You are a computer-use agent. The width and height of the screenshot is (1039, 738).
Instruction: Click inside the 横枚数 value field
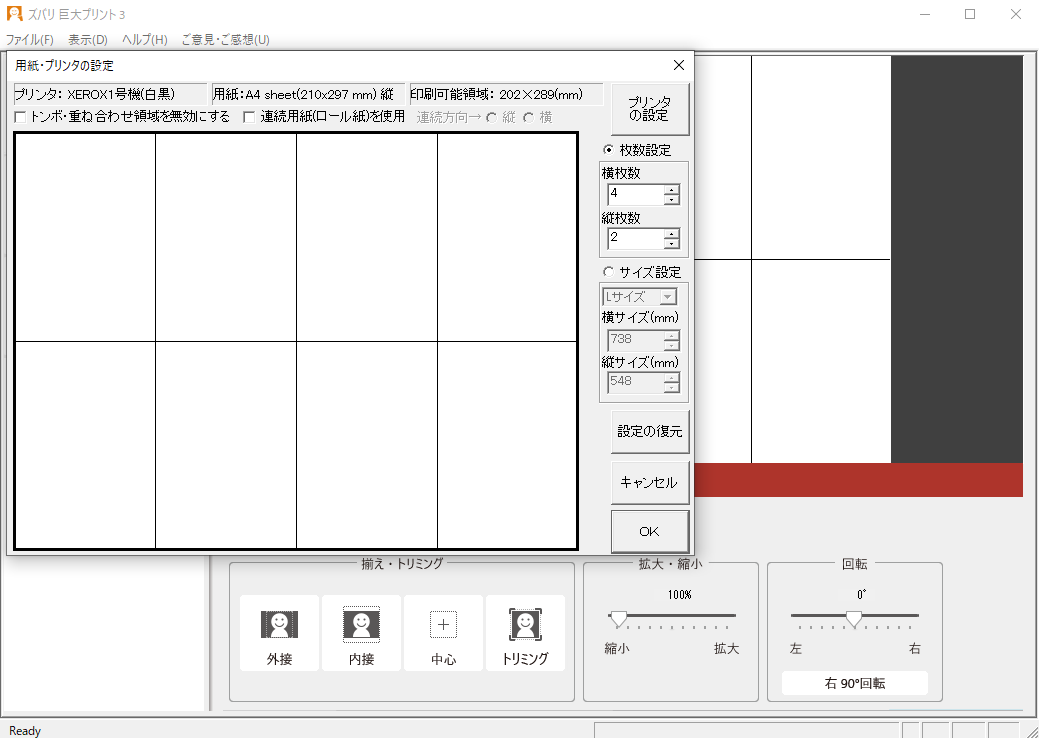635,193
